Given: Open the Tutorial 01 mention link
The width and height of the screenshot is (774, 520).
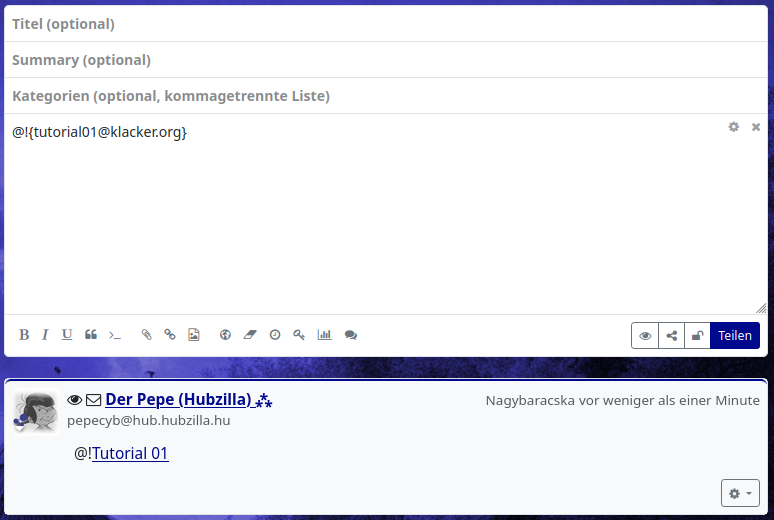Looking at the screenshot, I should point(130,454).
